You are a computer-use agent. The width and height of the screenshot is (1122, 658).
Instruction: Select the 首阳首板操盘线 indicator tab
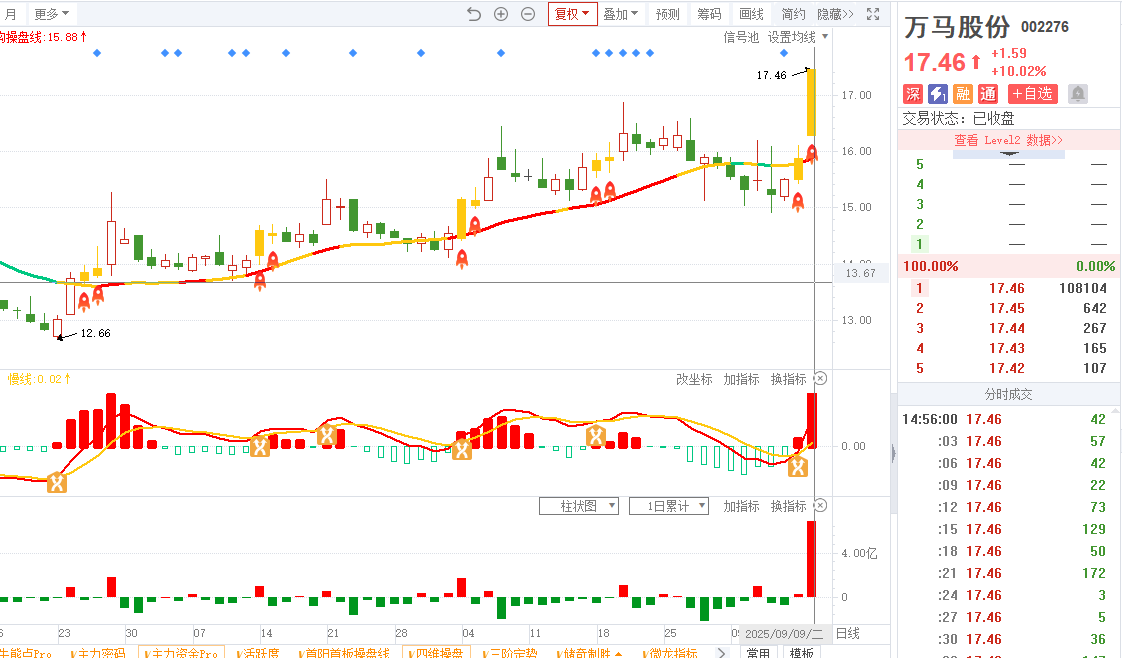343,652
